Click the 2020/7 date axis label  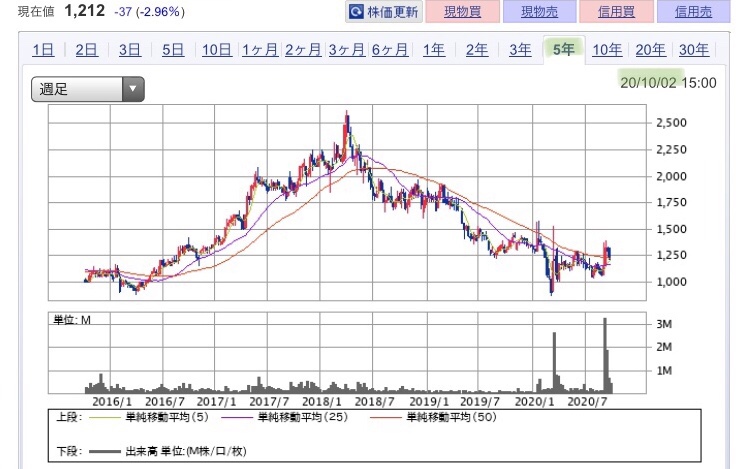(587, 402)
